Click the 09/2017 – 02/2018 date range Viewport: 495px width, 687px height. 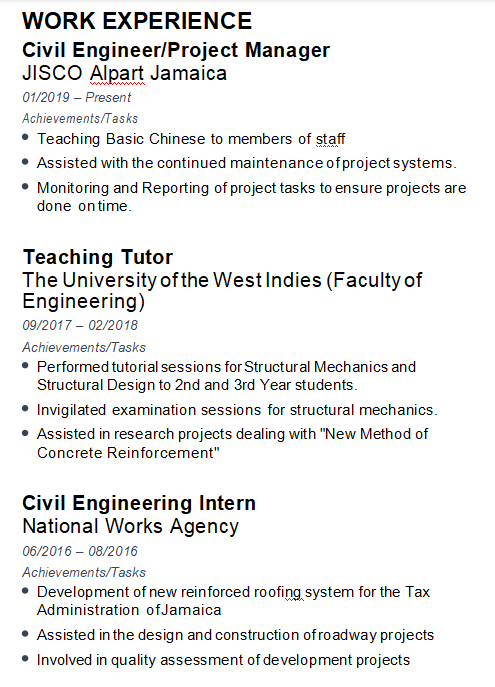click(x=80, y=325)
